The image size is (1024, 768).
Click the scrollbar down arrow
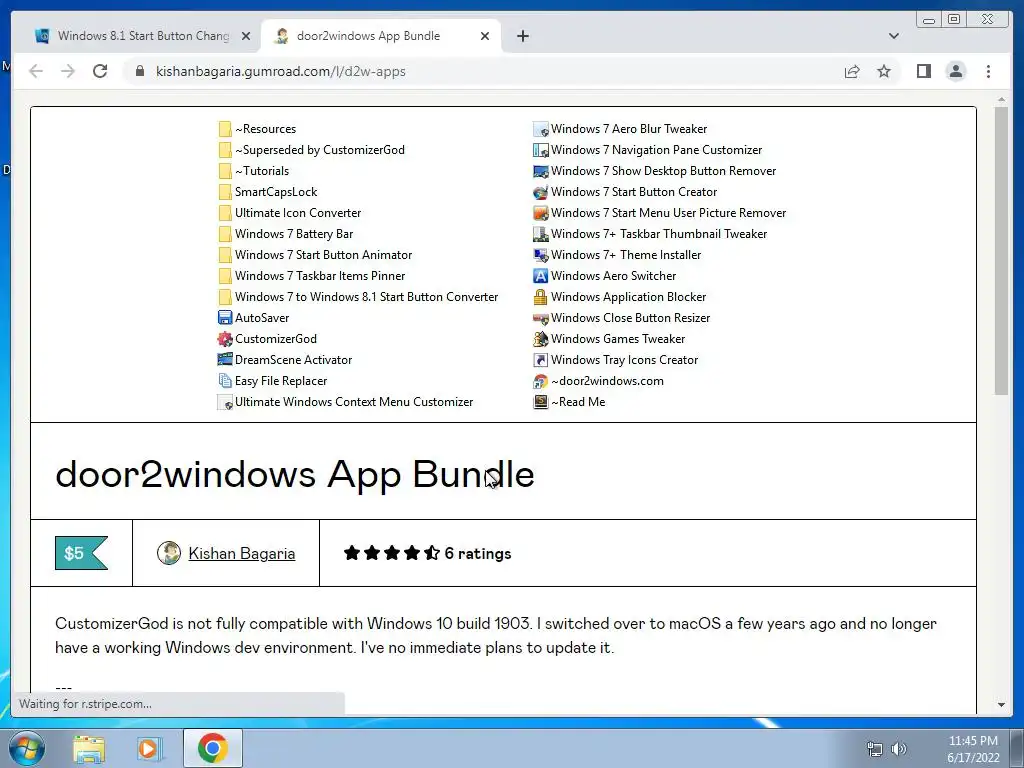point(1001,705)
